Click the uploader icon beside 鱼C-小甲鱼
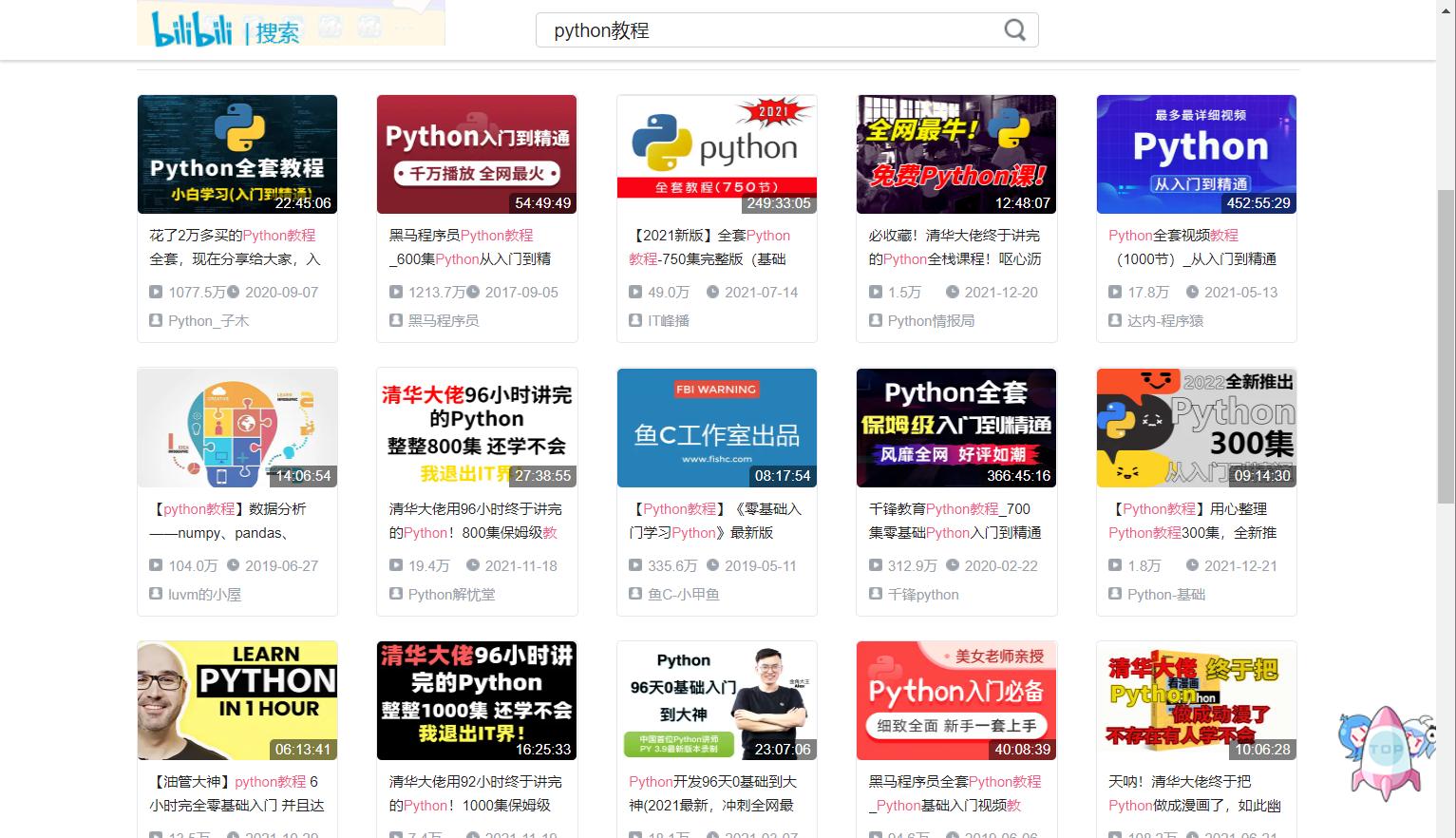Viewport: 1456px width, 838px height. coord(635,594)
